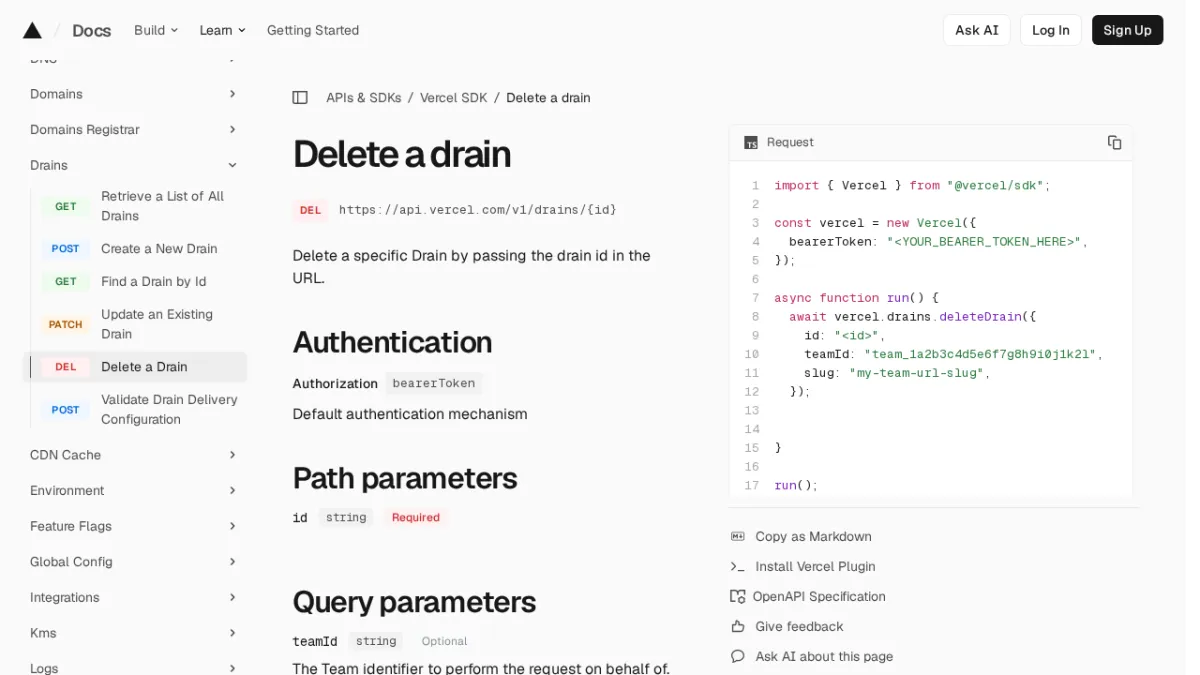Click the Copy as Markdown icon

tap(738, 537)
